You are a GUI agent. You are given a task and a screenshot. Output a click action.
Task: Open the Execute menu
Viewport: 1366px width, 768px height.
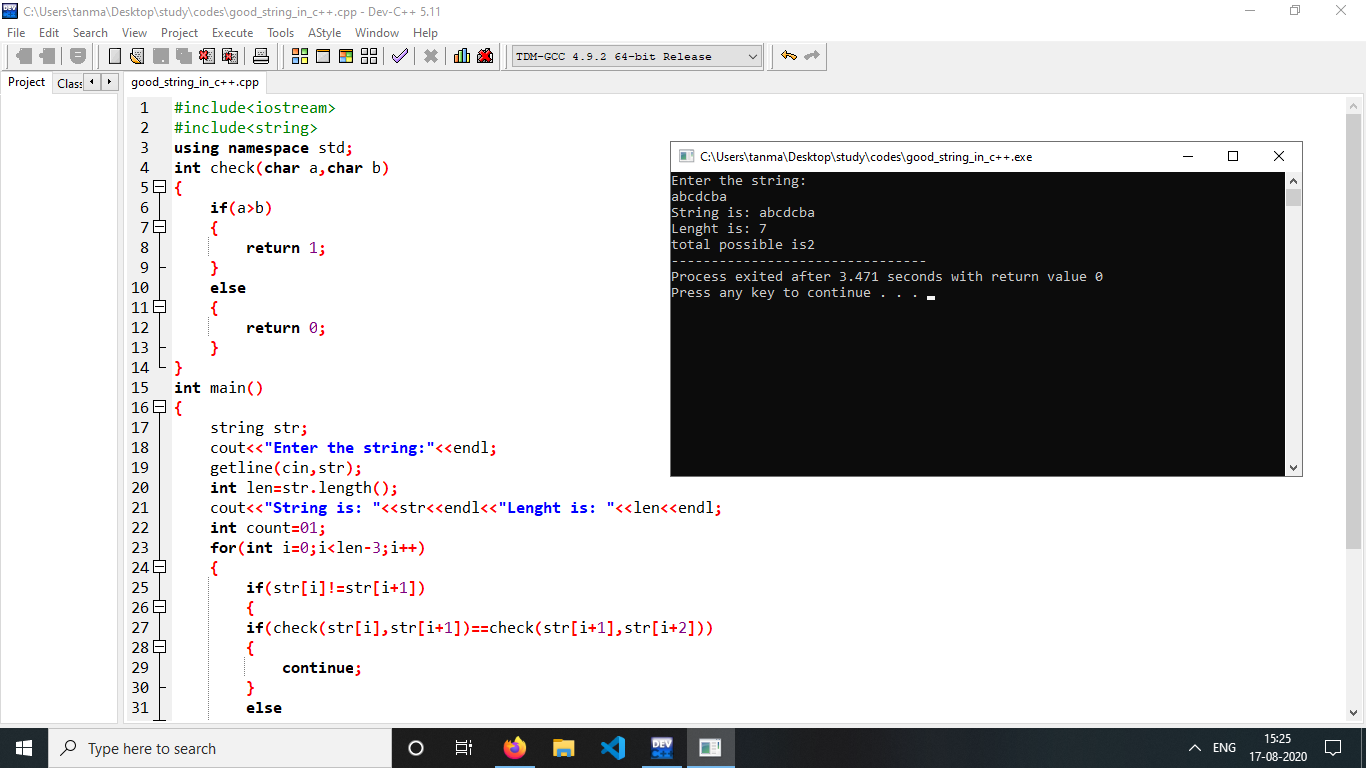pos(232,32)
